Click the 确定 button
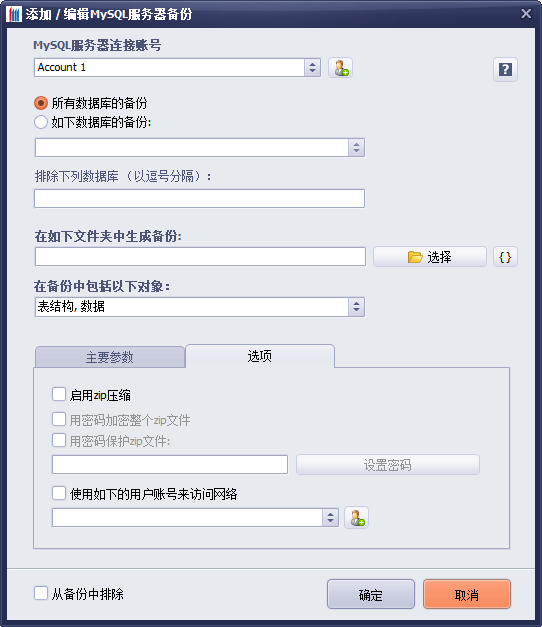The width and height of the screenshot is (542, 627). pyautogui.click(x=371, y=595)
